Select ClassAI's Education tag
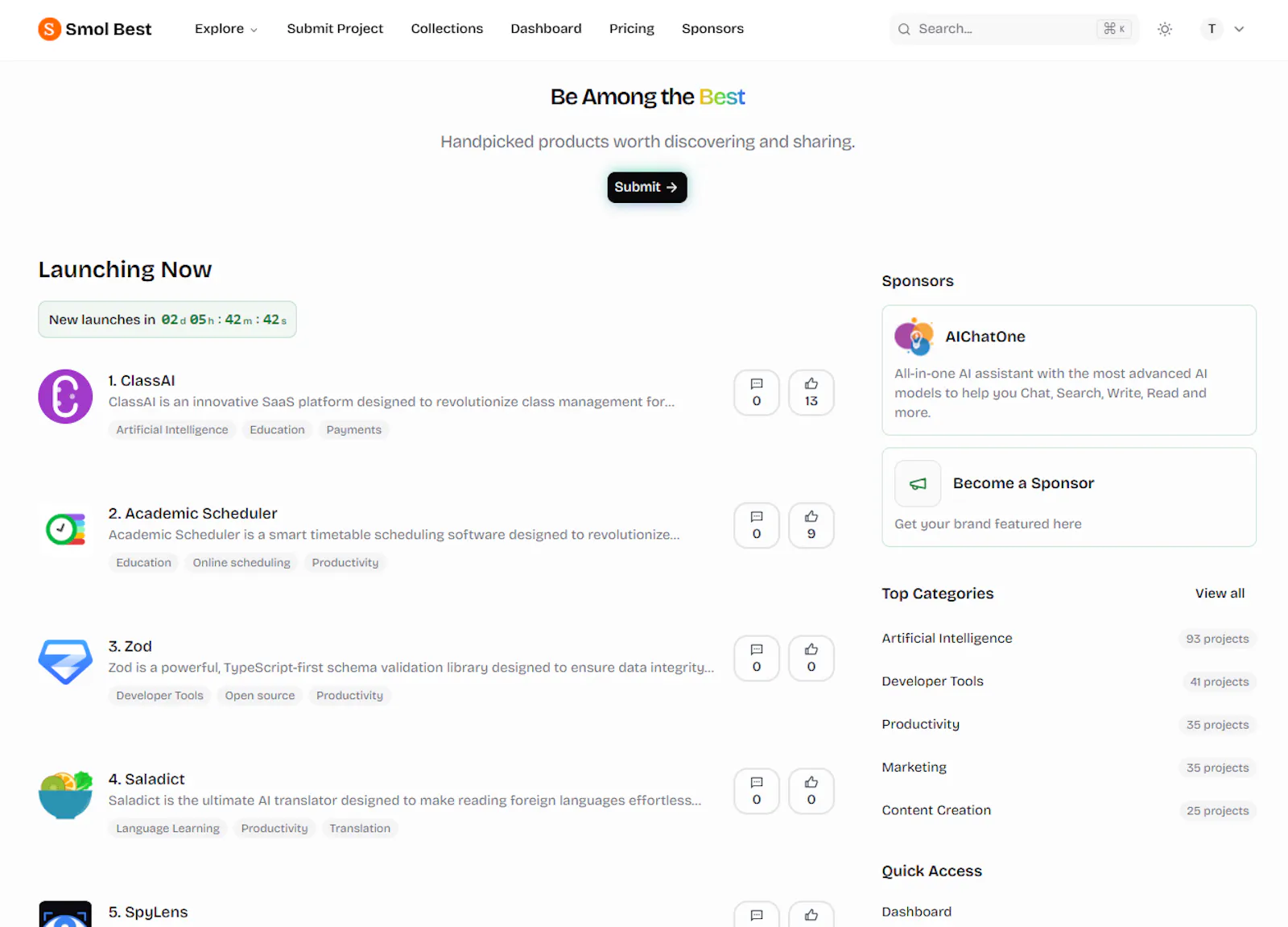This screenshot has width=1288, height=927. tap(277, 430)
